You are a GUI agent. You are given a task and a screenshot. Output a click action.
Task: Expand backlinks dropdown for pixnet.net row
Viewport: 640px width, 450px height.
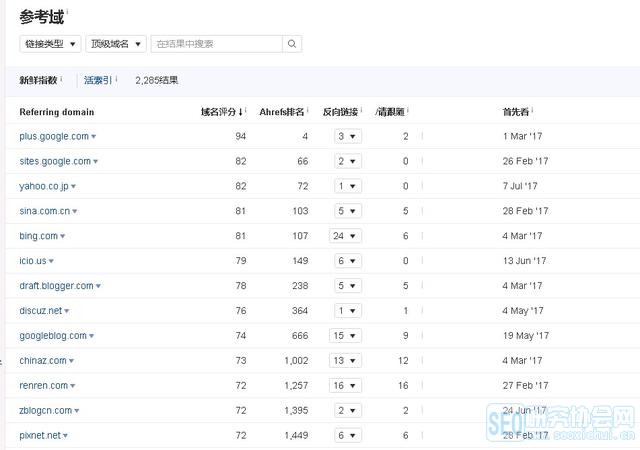(348, 435)
